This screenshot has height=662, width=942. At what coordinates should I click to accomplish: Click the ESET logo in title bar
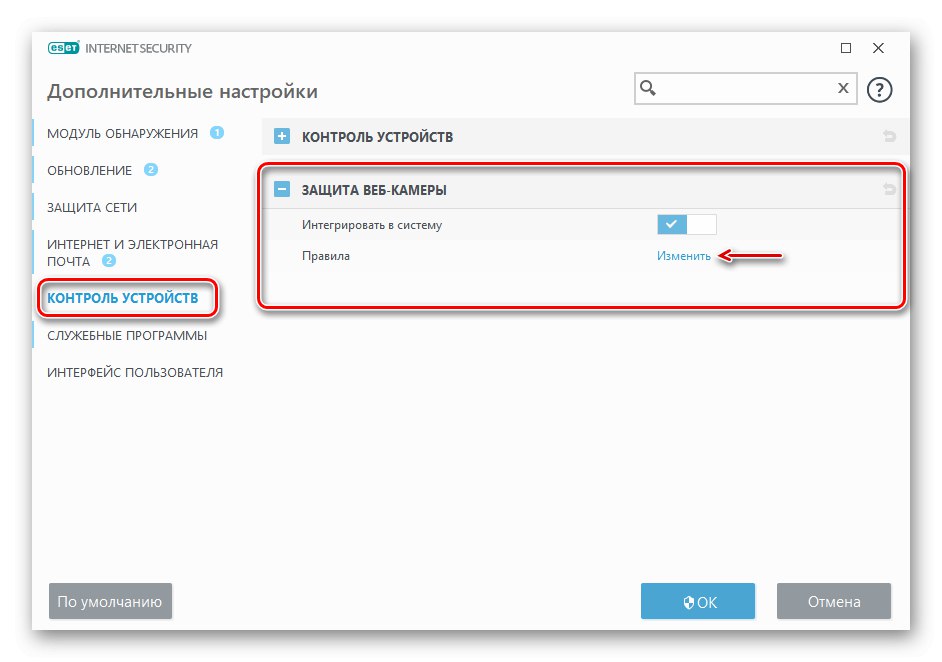[63, 48]
